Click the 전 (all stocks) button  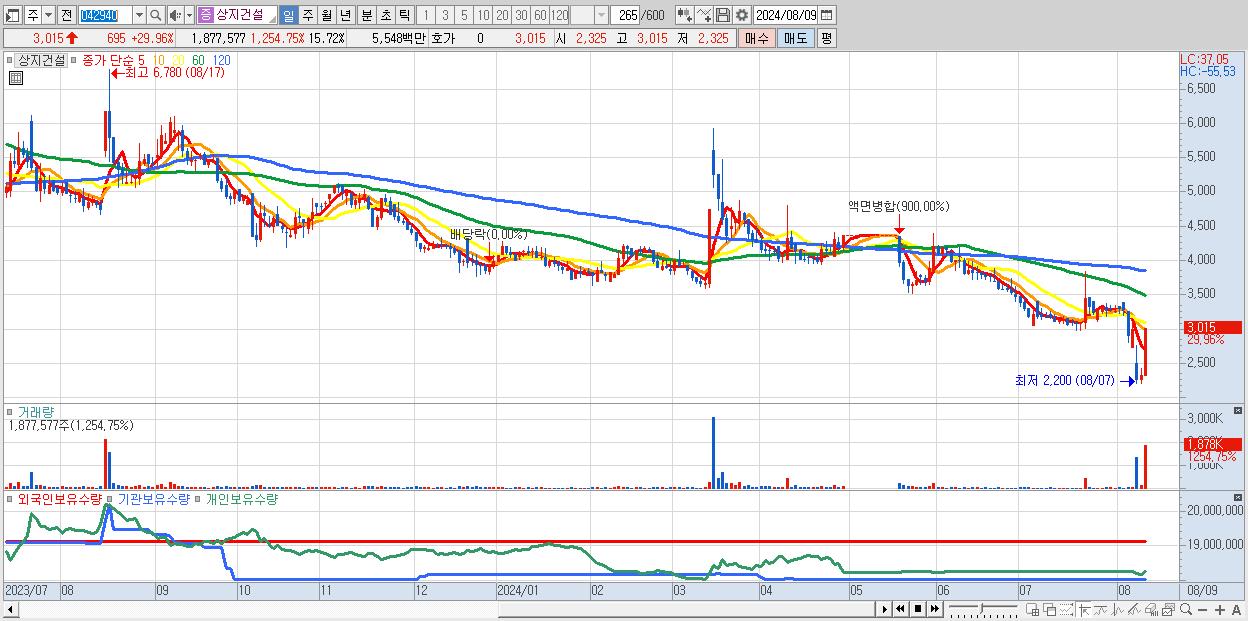(66, 15)
